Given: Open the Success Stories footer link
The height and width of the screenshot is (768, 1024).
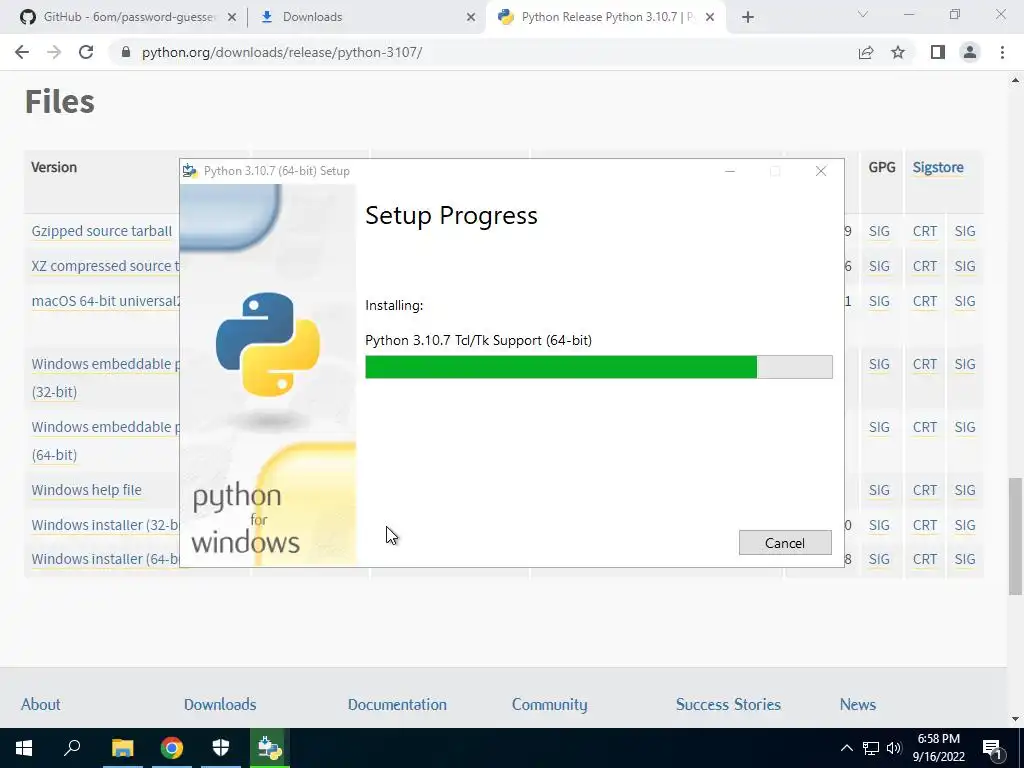Looking at the screenshot, I should (x=728, y=705).
